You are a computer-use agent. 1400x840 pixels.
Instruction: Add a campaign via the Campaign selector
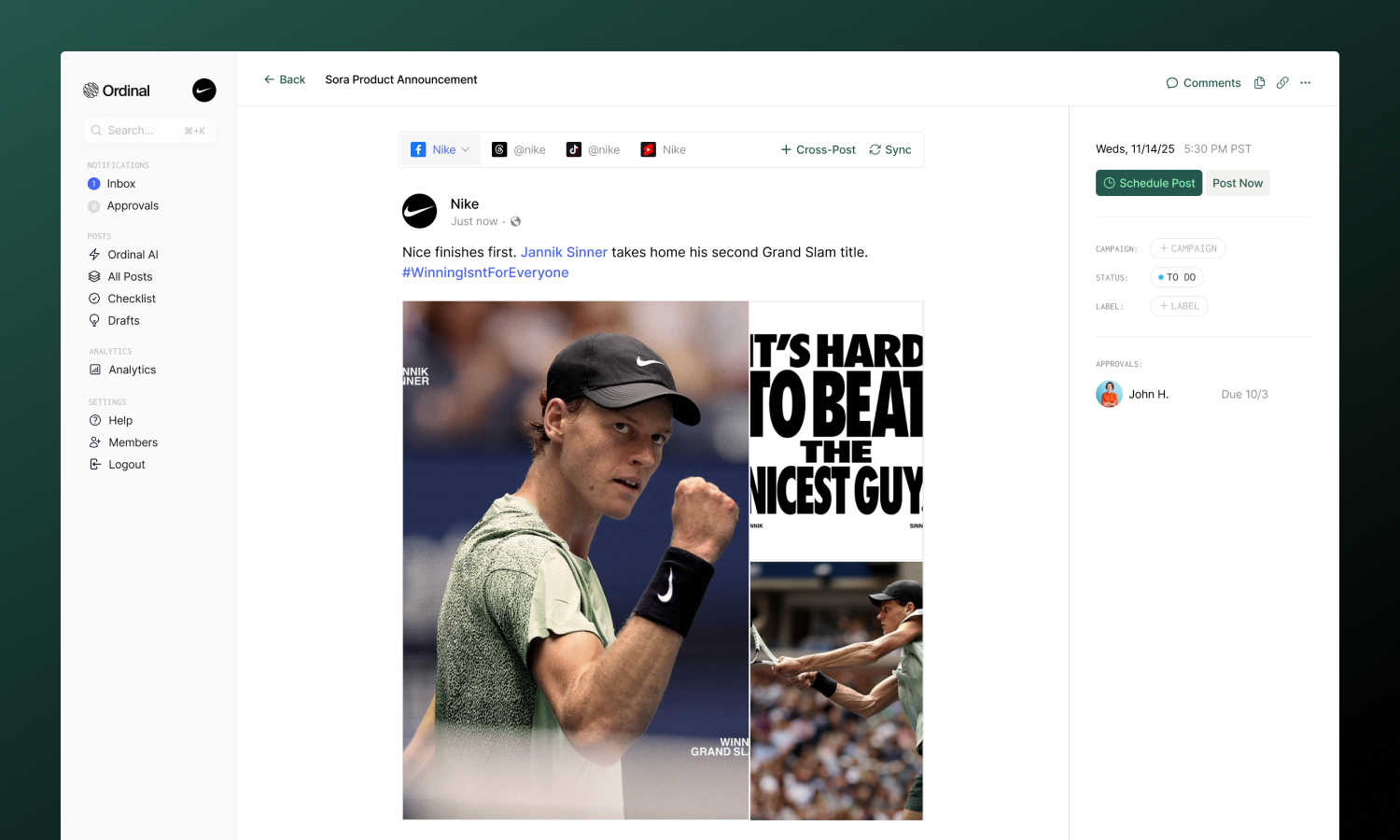tap(1188, 248)
